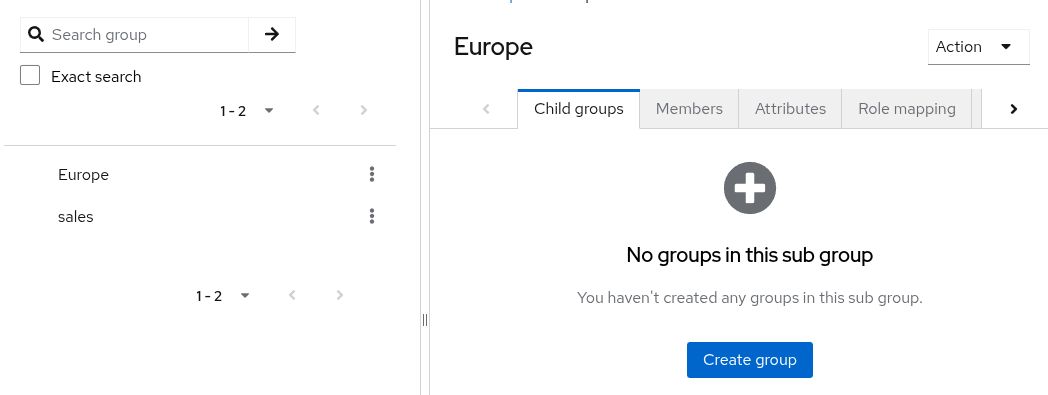Click bottom pagination next page arrow
This screenshot has height=395, width=1048.
pyautogui.click(x=340, y=295)
